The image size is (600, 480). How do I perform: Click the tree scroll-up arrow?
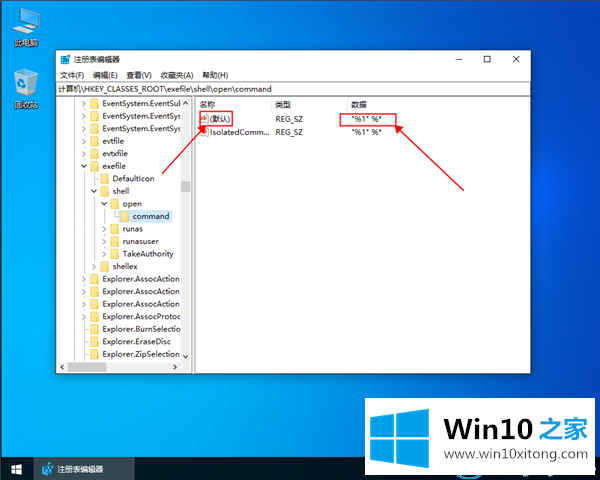tap(186, 103)
